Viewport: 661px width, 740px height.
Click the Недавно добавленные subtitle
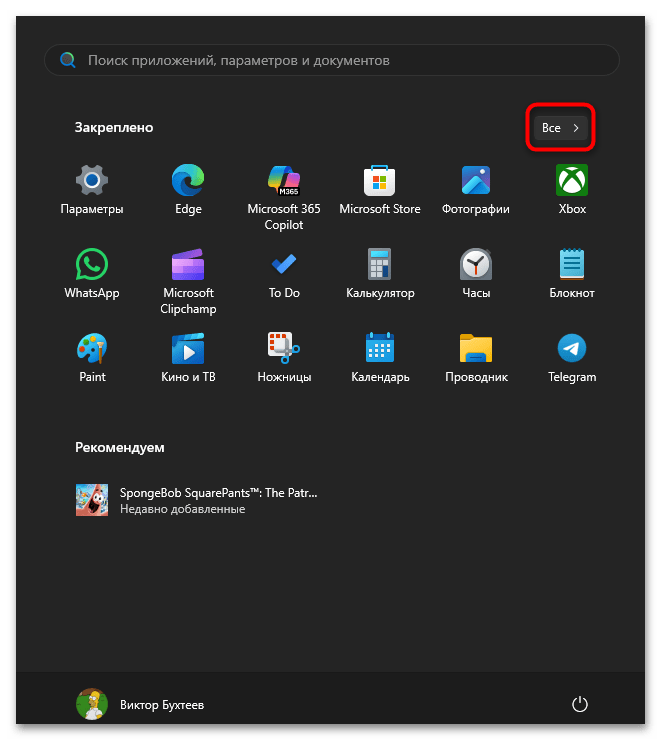pyautogui.click(x=183, y=509)
